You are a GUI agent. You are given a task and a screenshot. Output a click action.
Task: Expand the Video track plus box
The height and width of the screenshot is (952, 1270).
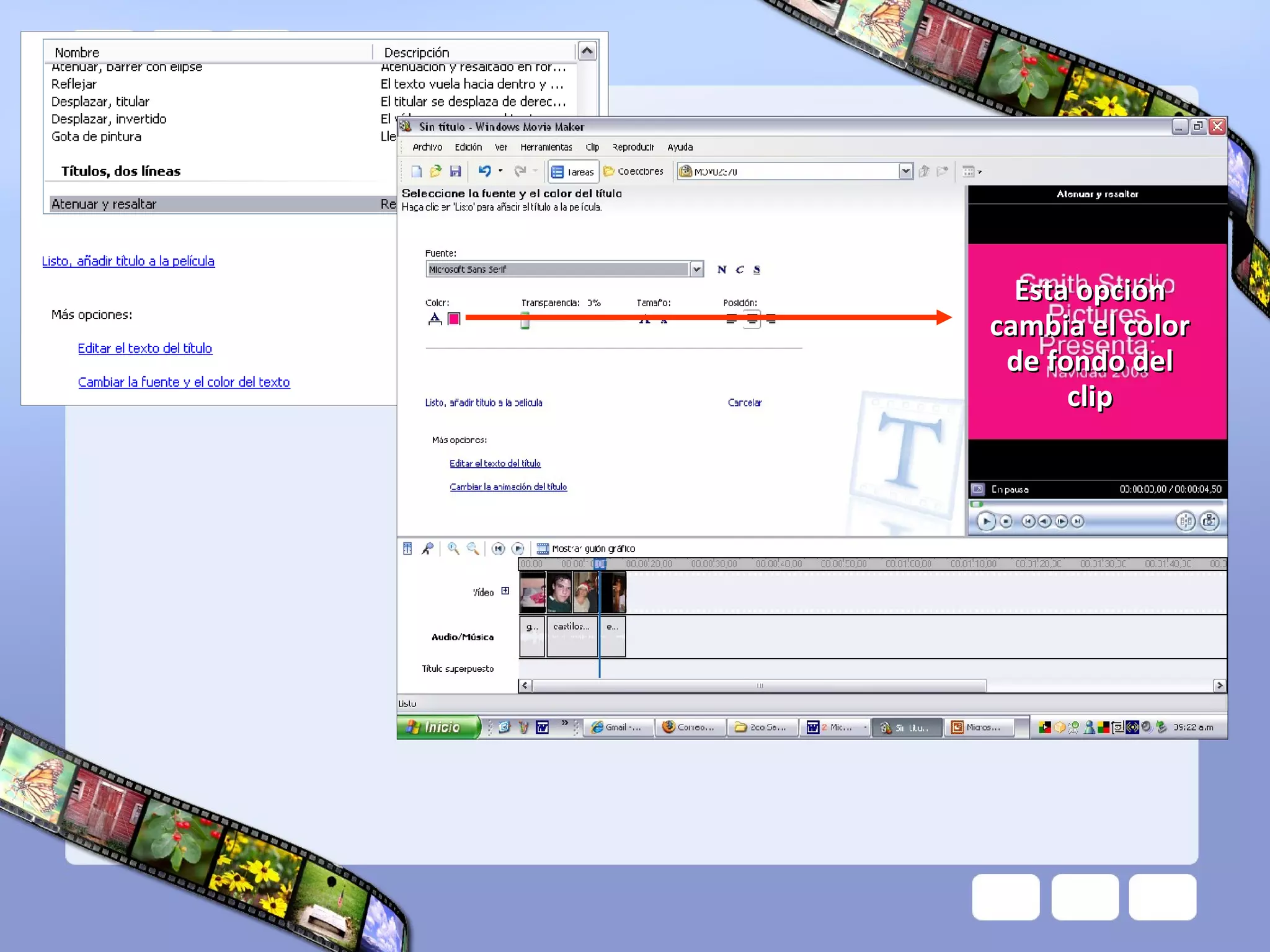(505, 591)
